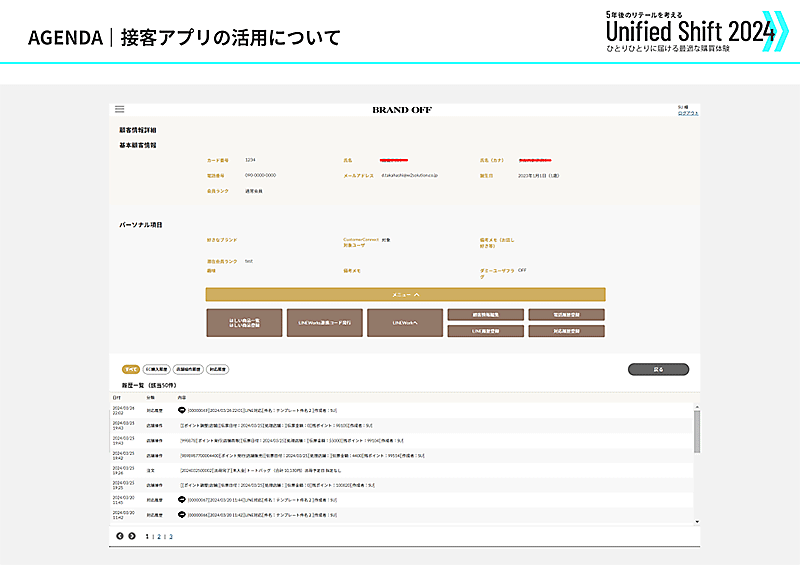Click the 戻る button
800x565 pixels.
point(658,369)
